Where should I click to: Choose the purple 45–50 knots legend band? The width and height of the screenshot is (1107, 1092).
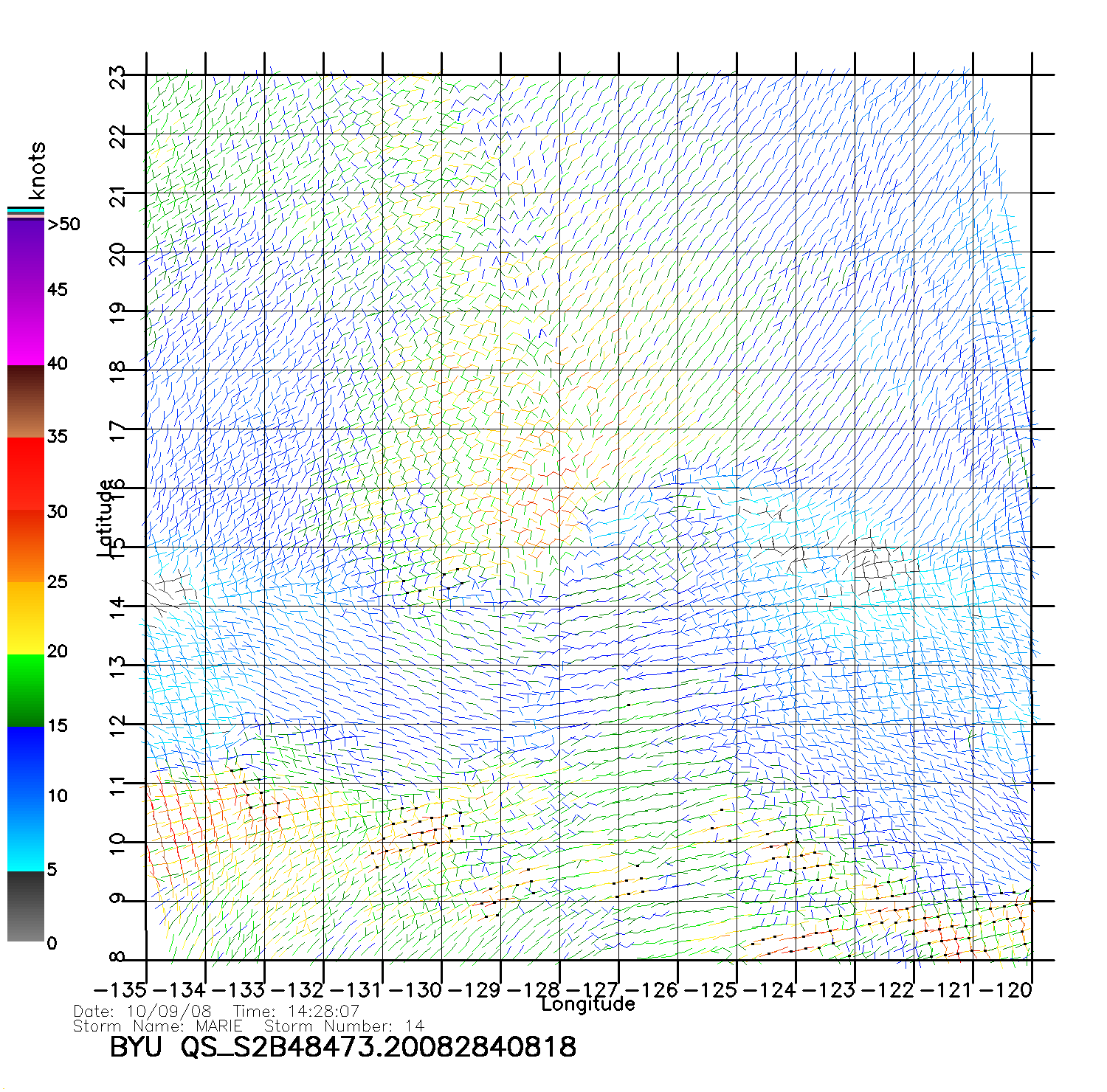[x=25, y=256]
